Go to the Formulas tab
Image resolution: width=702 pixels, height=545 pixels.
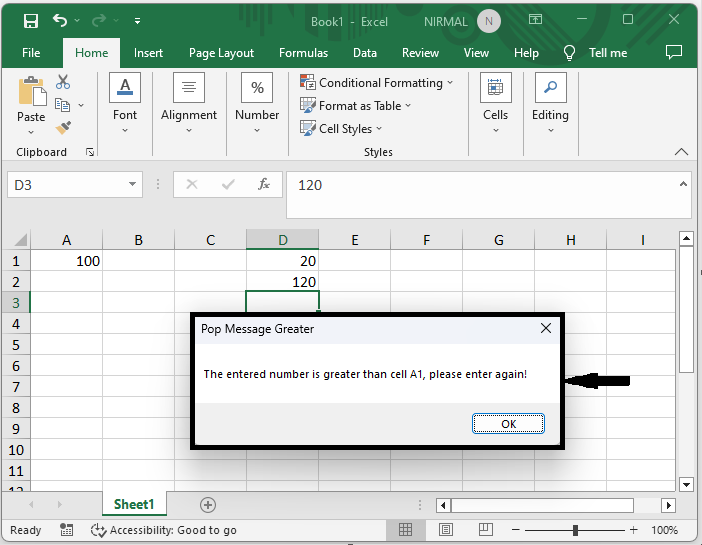point(303,53)
